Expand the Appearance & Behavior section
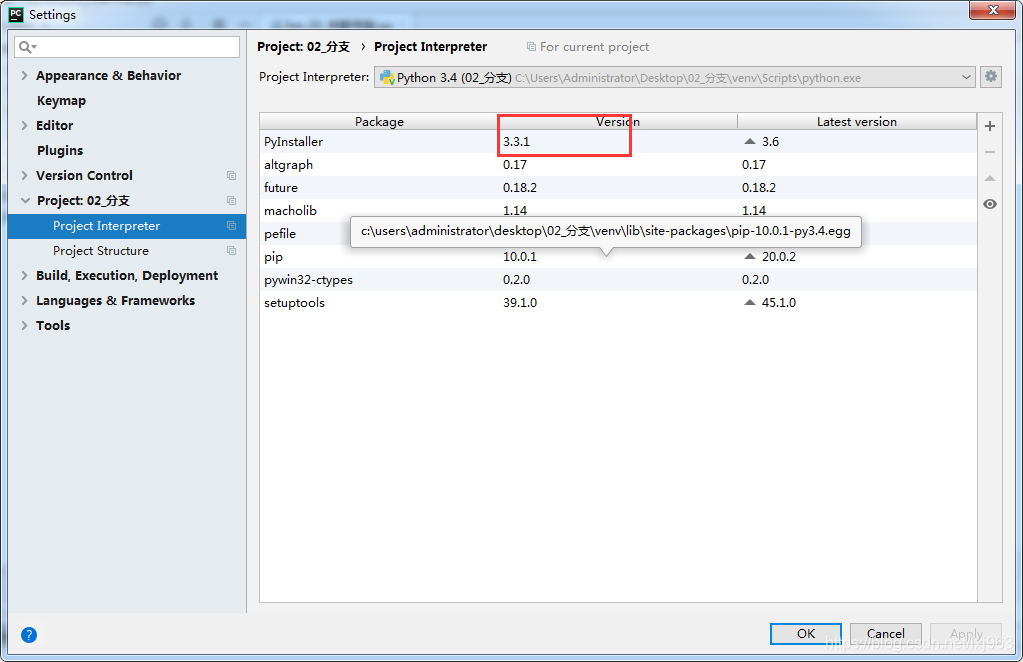The height and width of the screenshot is (662, 1023). click(24, 76)
